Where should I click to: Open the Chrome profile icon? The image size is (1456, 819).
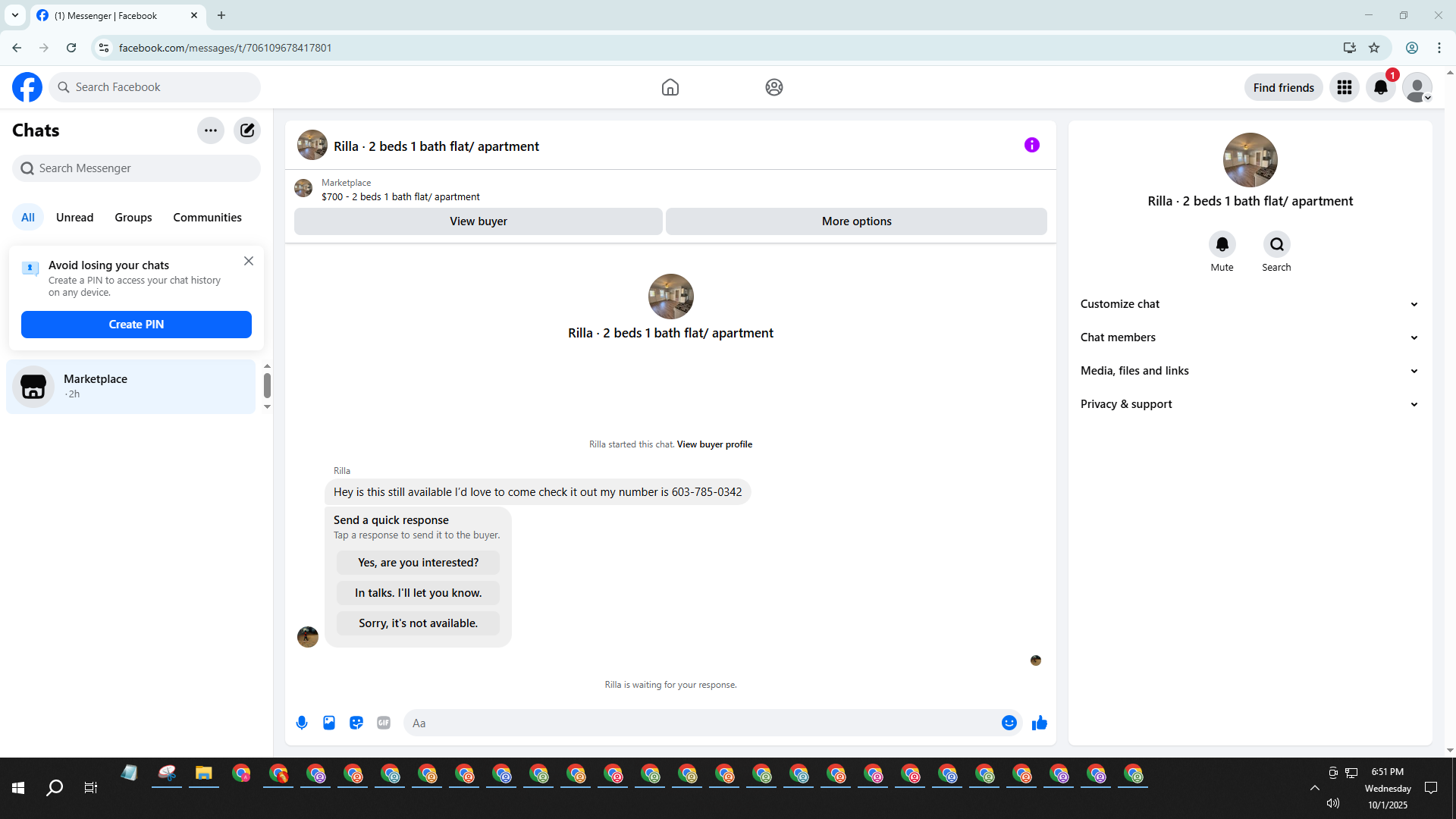pyautogui.click(x=1412, y=48)
